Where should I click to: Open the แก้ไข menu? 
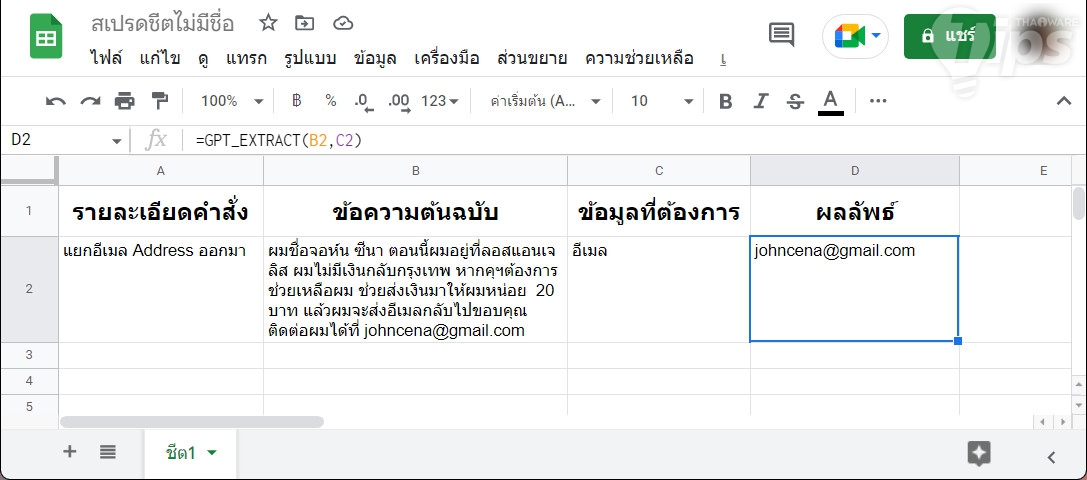coord(159,58)
